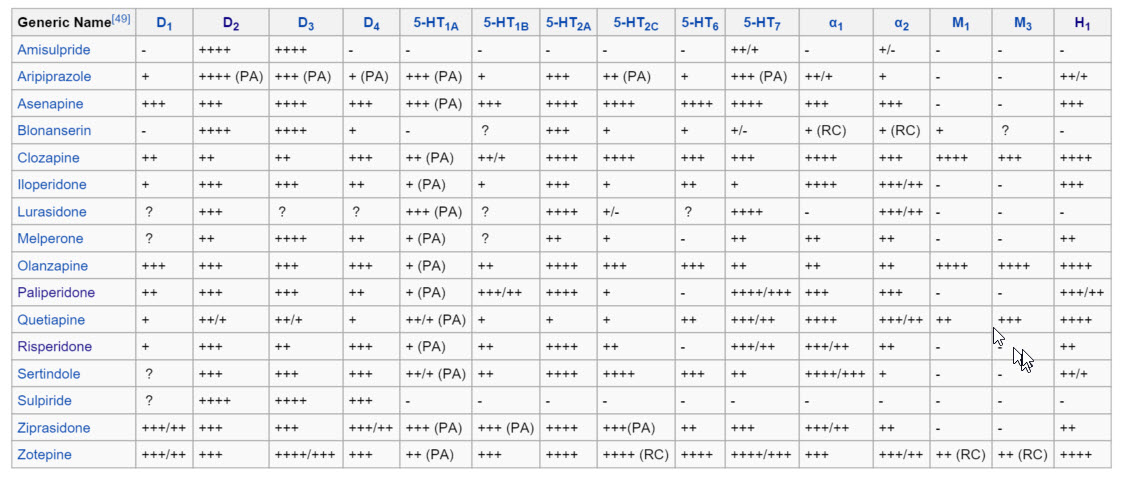Click the 5-HT2A column header link
The height and width of the screenshot is (480, 1123).
(569, 24)
